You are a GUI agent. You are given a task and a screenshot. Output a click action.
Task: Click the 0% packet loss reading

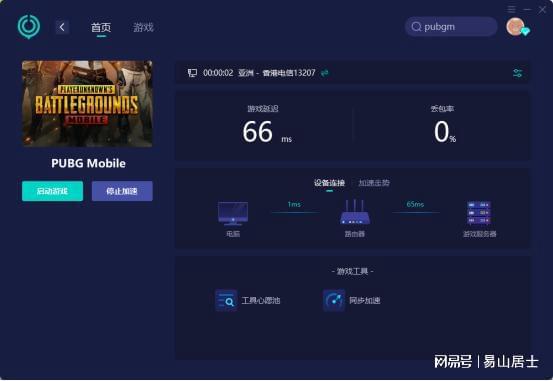pos(445,132)
